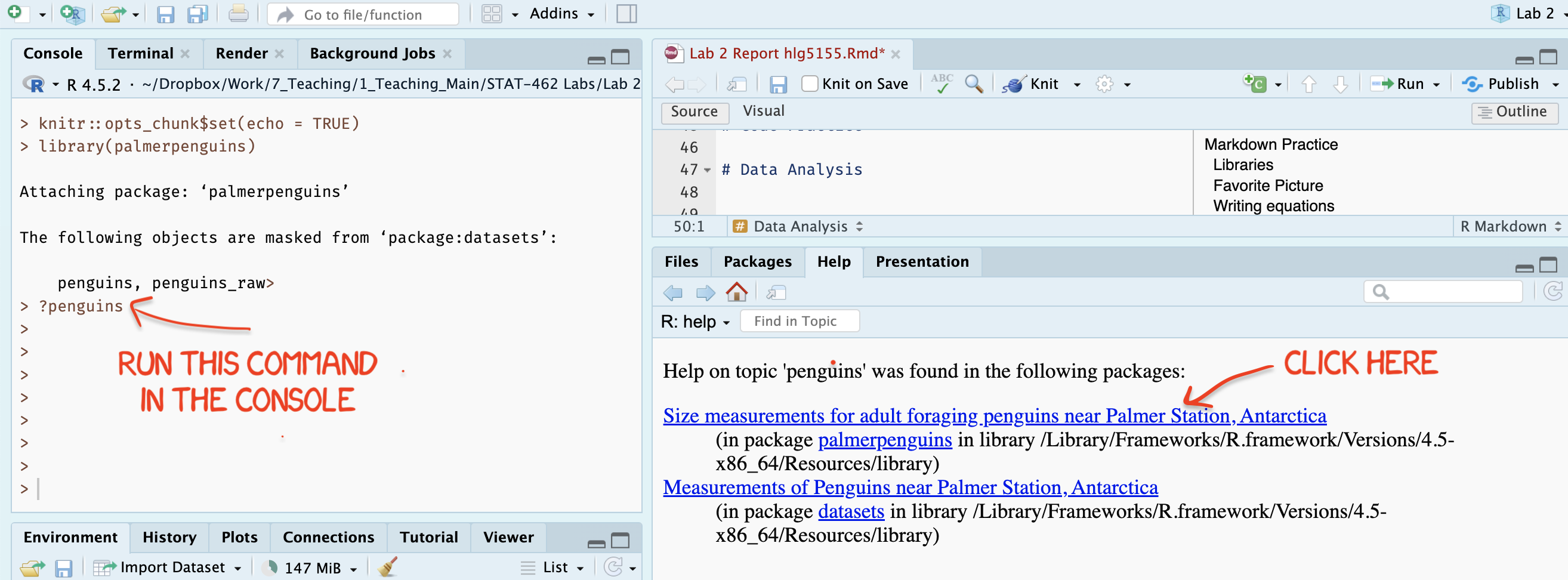The width and height of the screenshot is (1568, 580).
Task: Save the current Rmd document
Action: coord(778,84)
